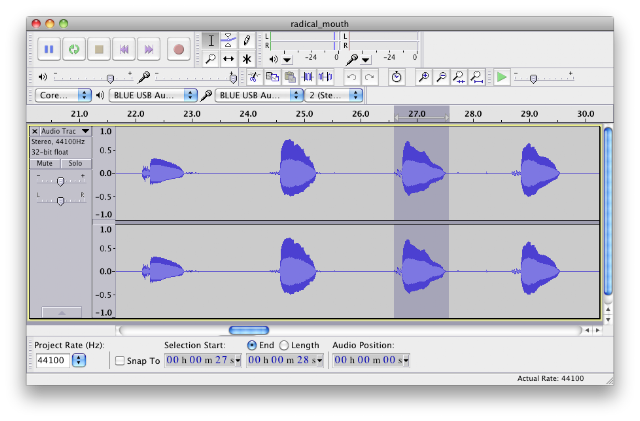
Task: Click the Audio Position time field
Action: (x=371, y=361)
